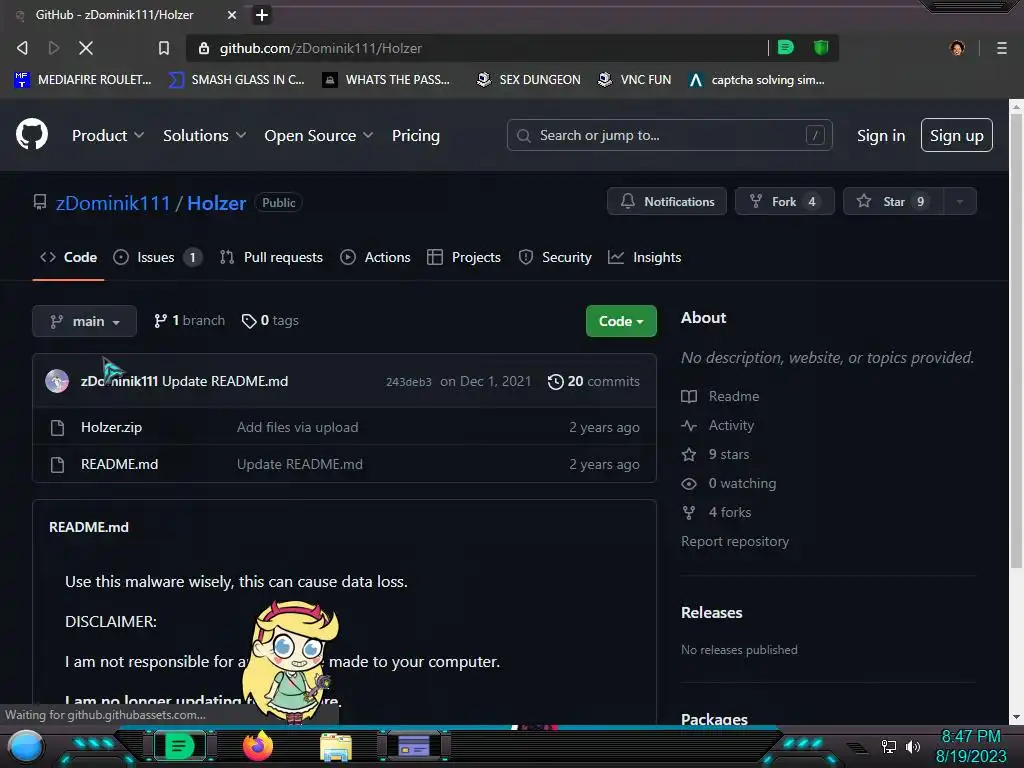1024x768 pixels.
Task: Expand the green Code dropdown button
Action: click(x=620, y=321)
